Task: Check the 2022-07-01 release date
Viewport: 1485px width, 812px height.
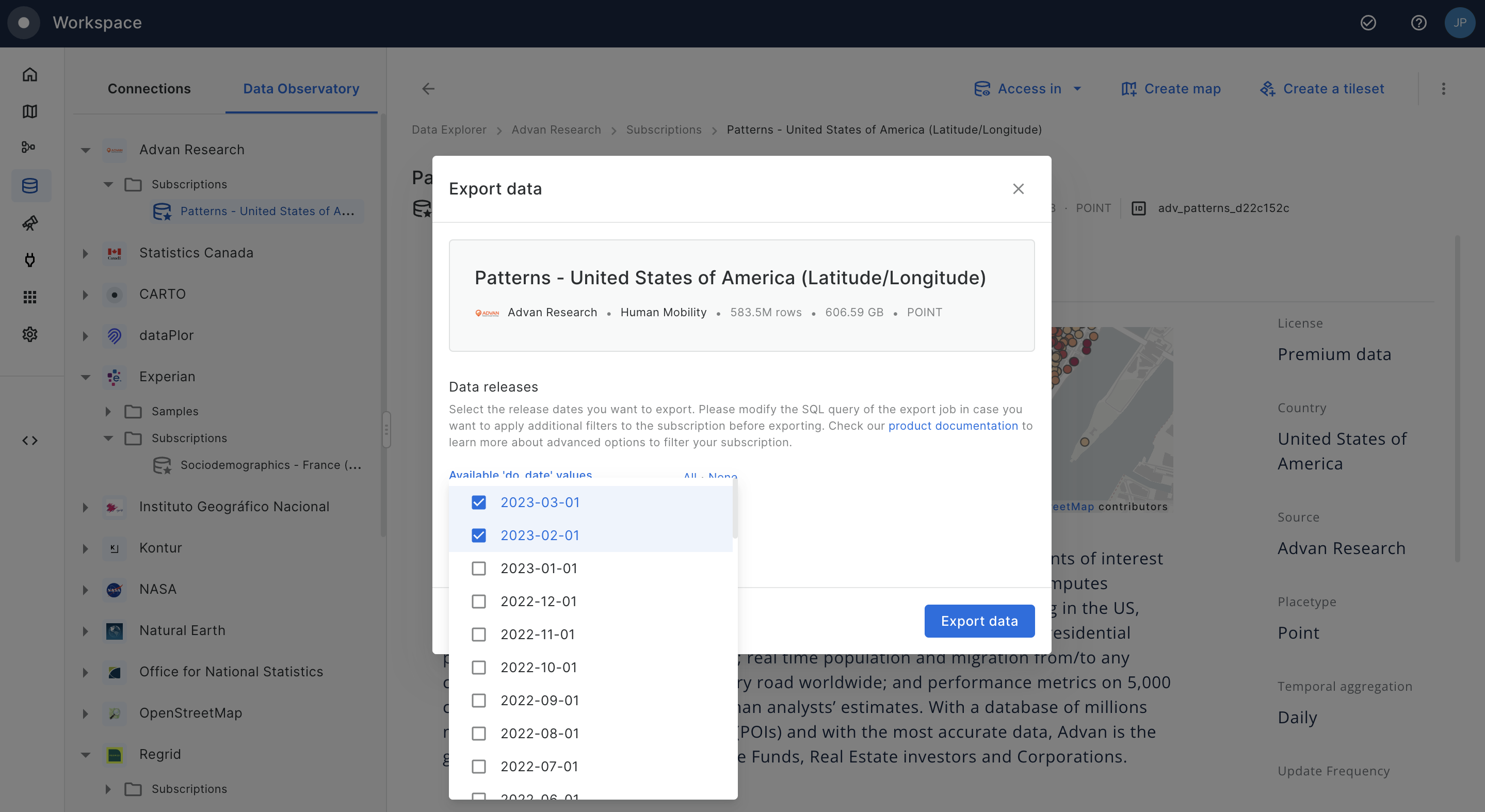Action: click(x=478, y=767)
